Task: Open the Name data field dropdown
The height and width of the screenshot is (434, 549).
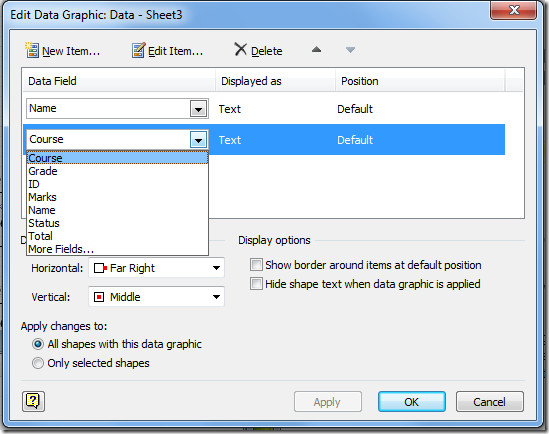Action: (198, 108)
